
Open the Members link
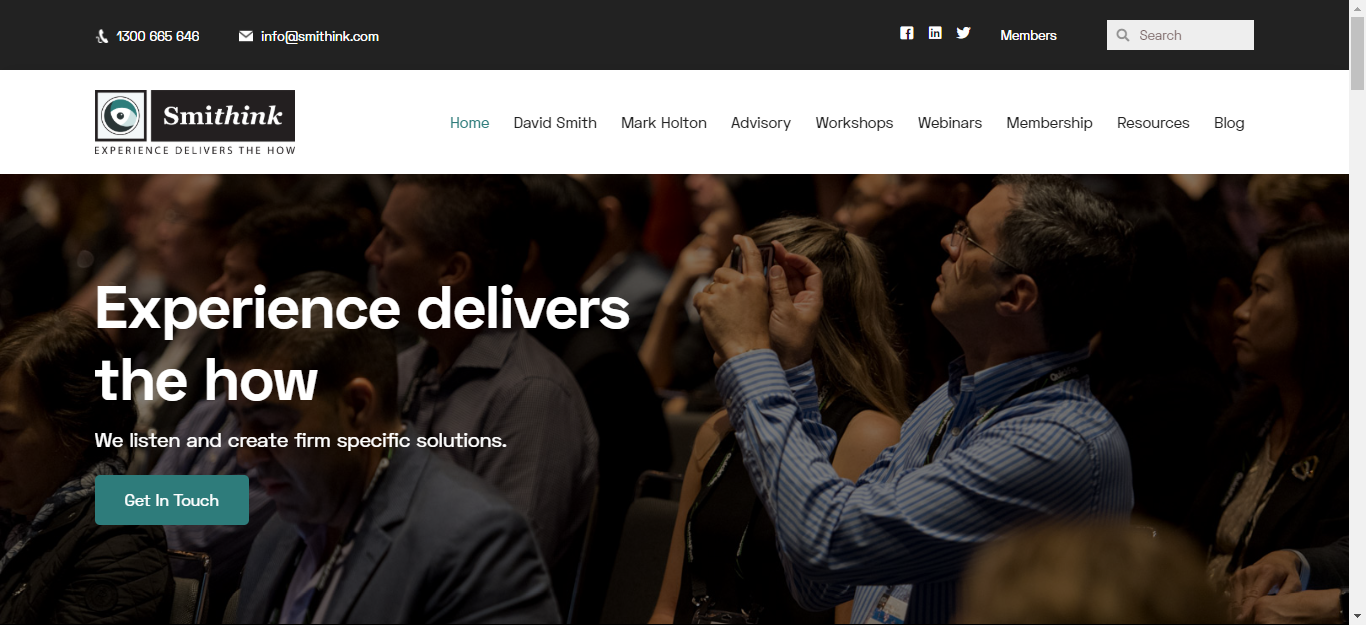1028,35
